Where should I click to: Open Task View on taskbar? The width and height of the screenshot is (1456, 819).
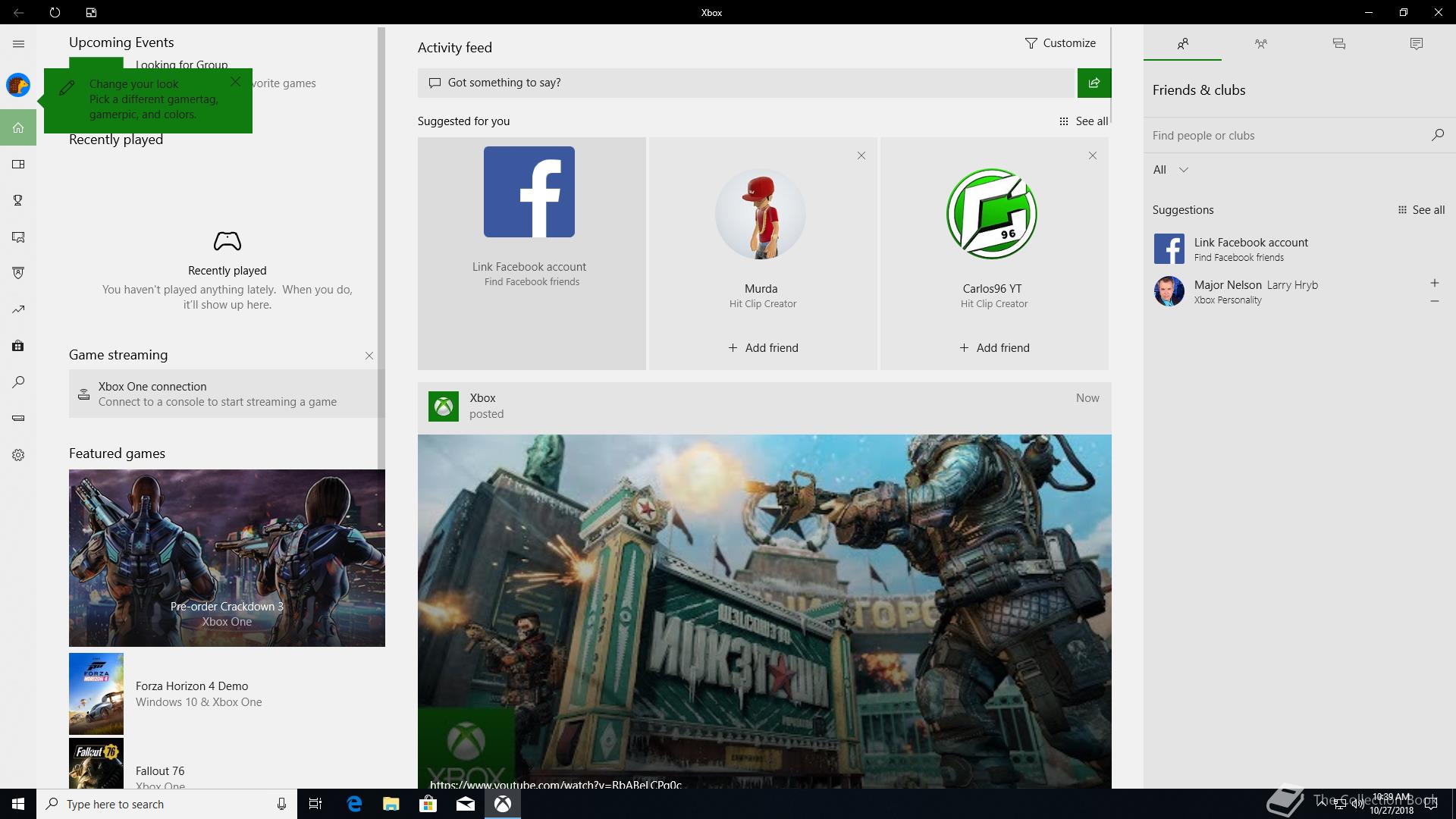click(315, 804)
